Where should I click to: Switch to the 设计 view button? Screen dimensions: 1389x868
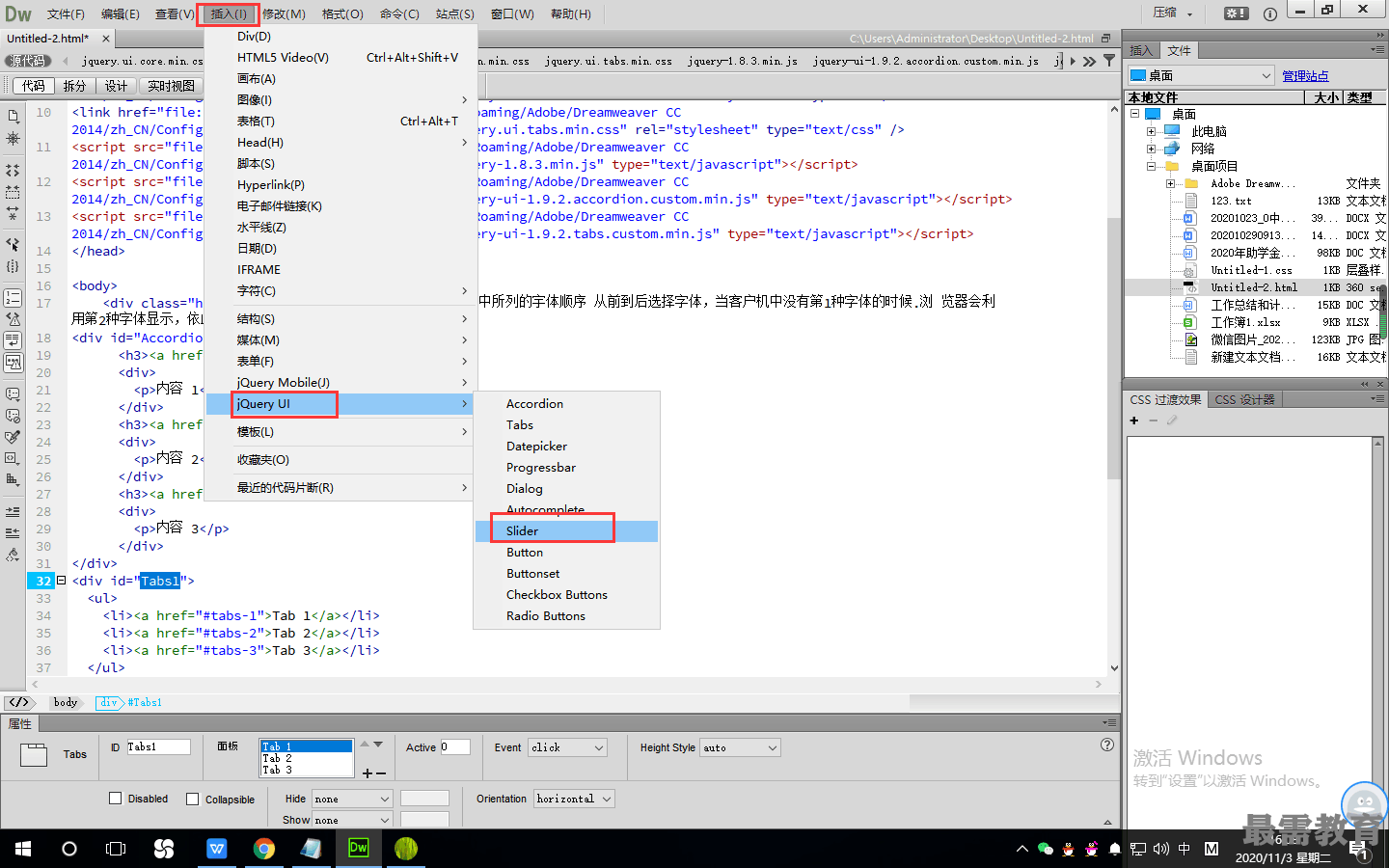tap(116, 86)
